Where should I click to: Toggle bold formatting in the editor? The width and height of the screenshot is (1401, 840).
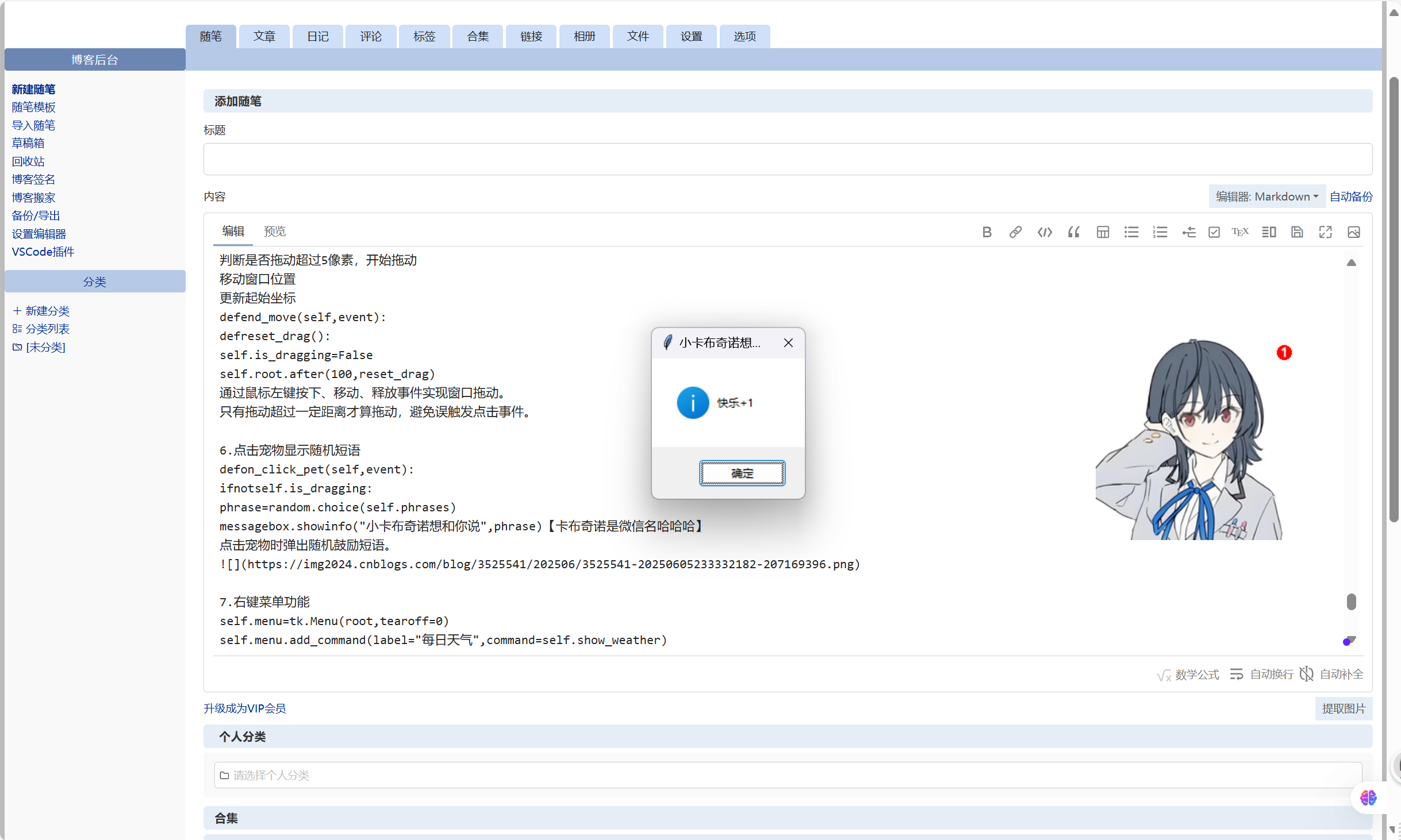click(x=987, y=232)
